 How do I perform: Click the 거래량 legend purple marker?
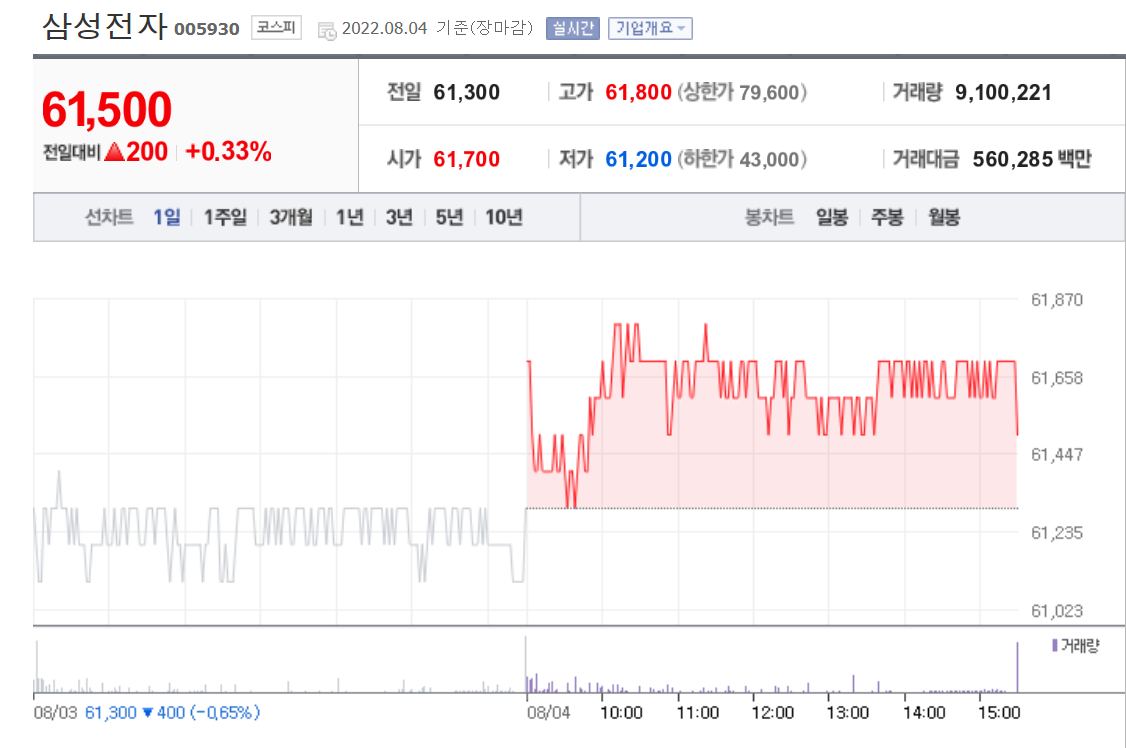click(x=1055, y=645)
